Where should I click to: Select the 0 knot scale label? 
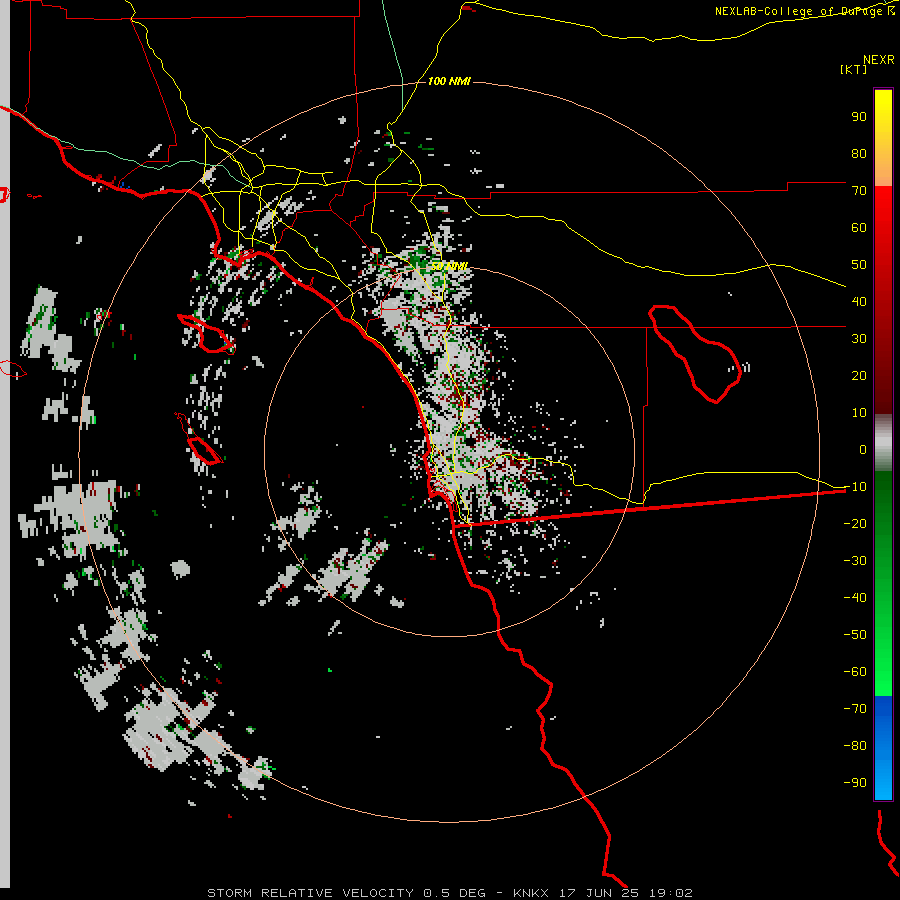coord(863,449)
